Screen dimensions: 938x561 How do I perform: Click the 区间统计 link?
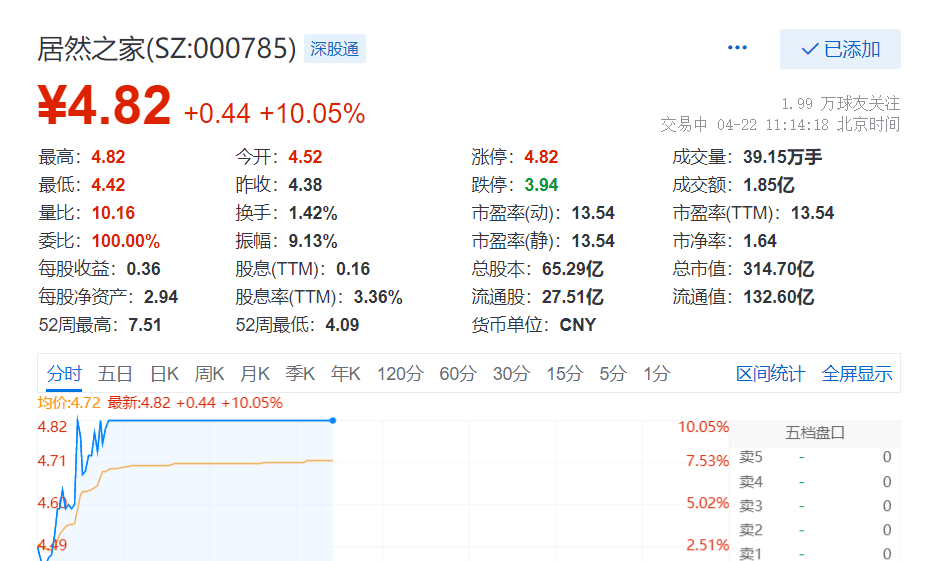tap(770, 374)
